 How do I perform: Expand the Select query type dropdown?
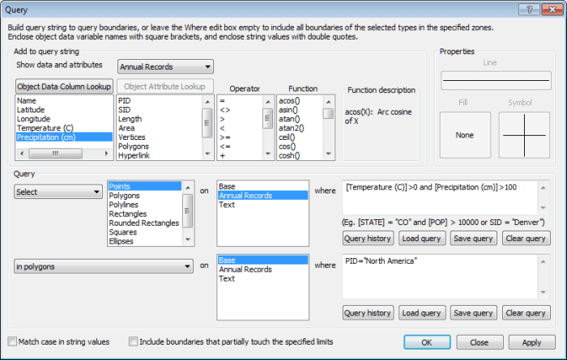(x=58, y=192)
